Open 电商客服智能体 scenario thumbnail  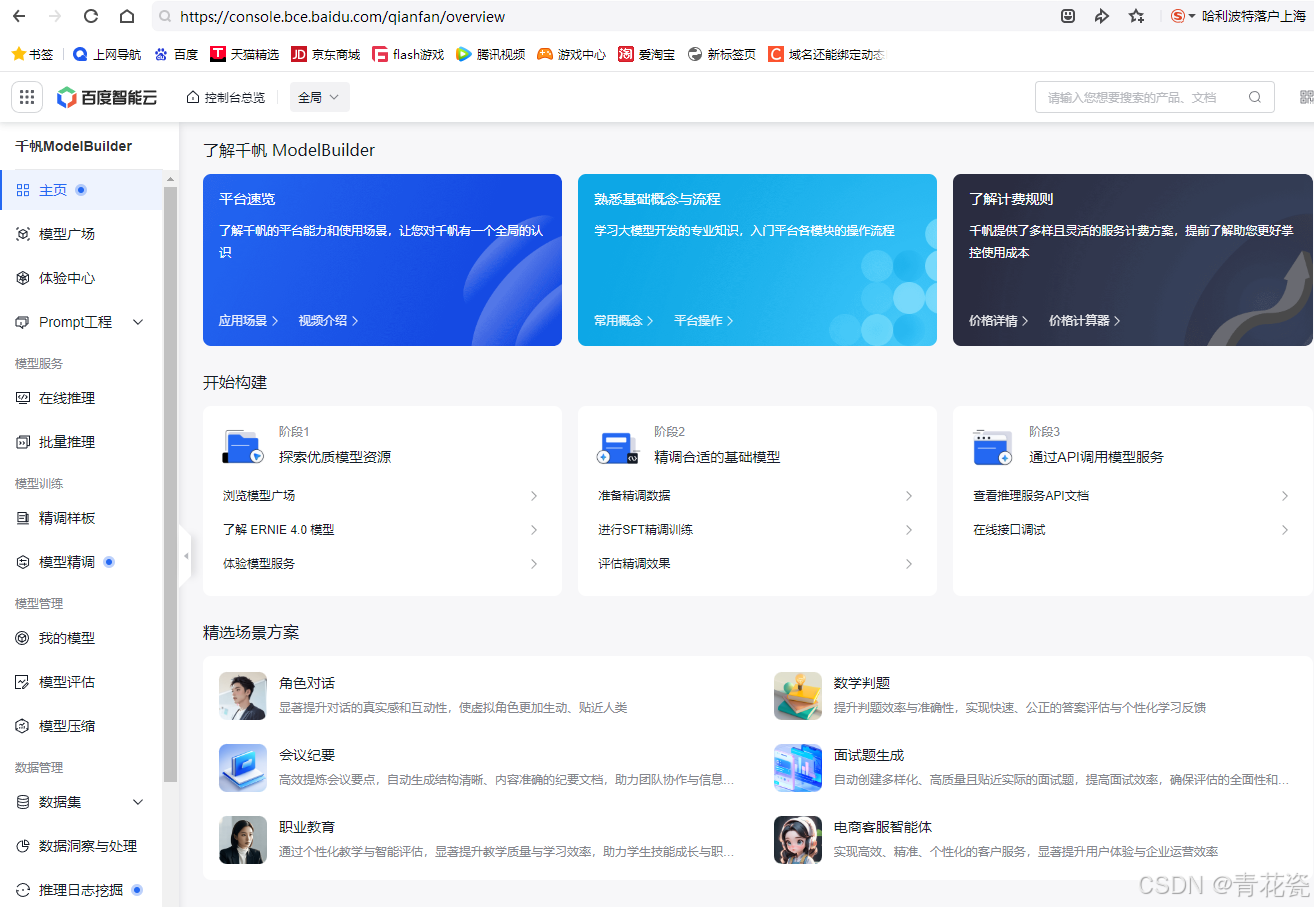pos(798,840)
